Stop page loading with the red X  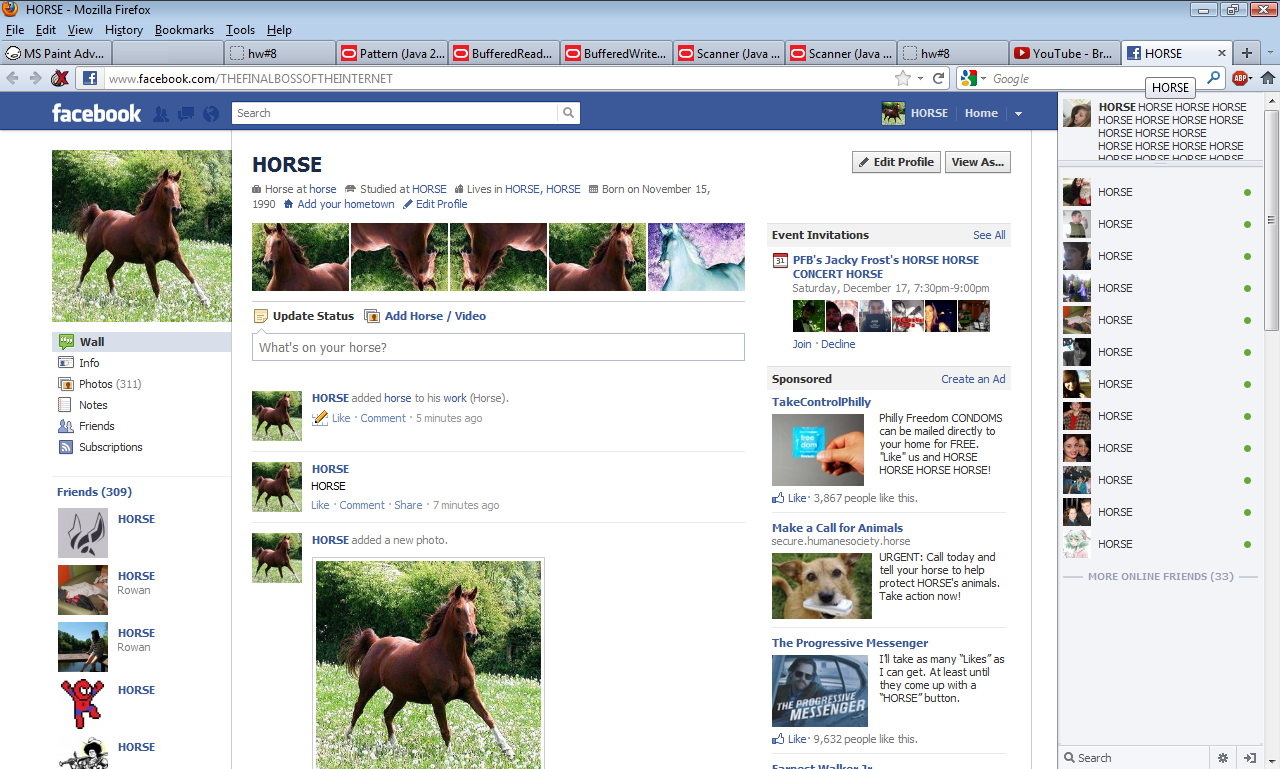click(x=61, y=78)
